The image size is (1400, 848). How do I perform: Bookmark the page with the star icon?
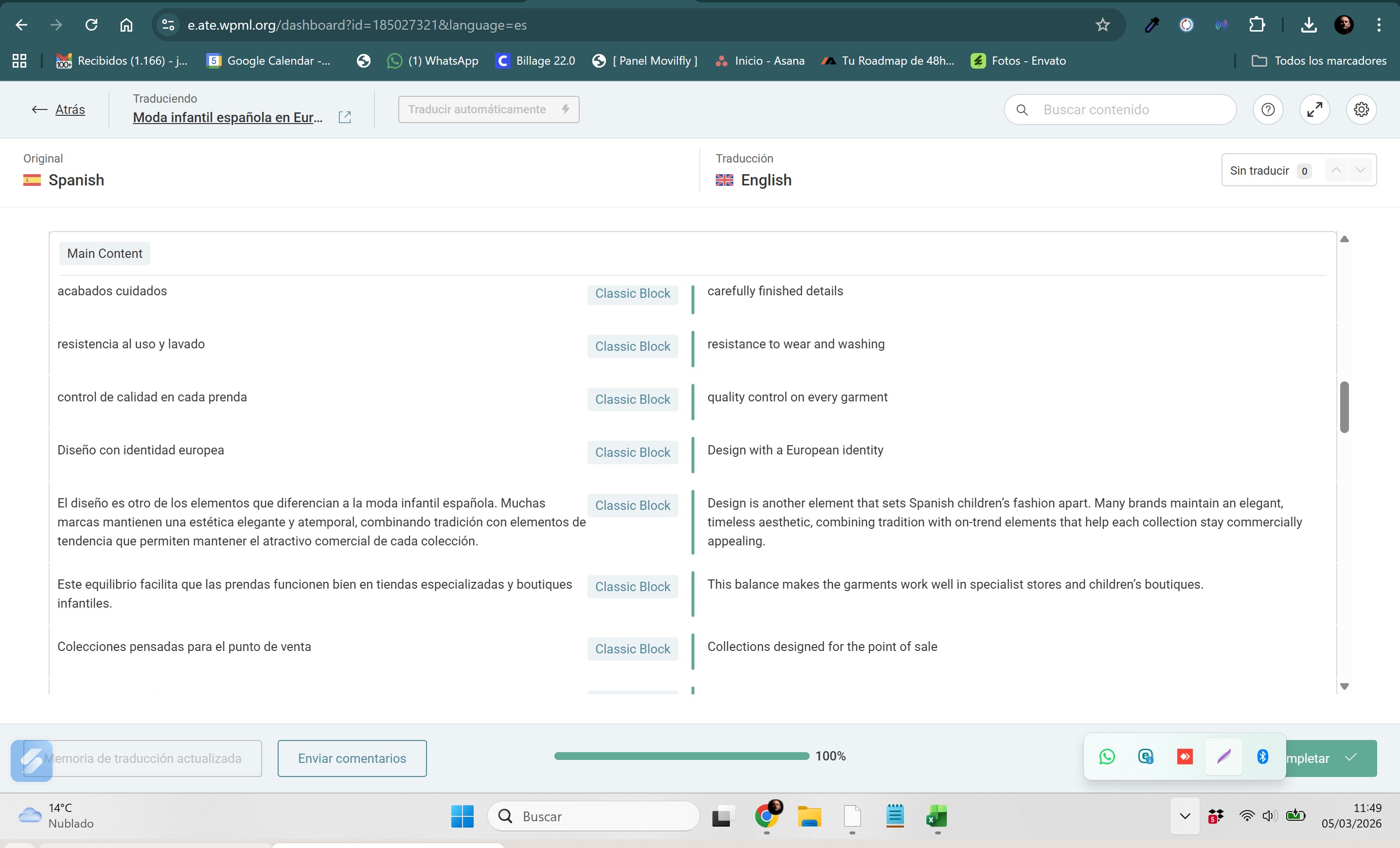1102,25
